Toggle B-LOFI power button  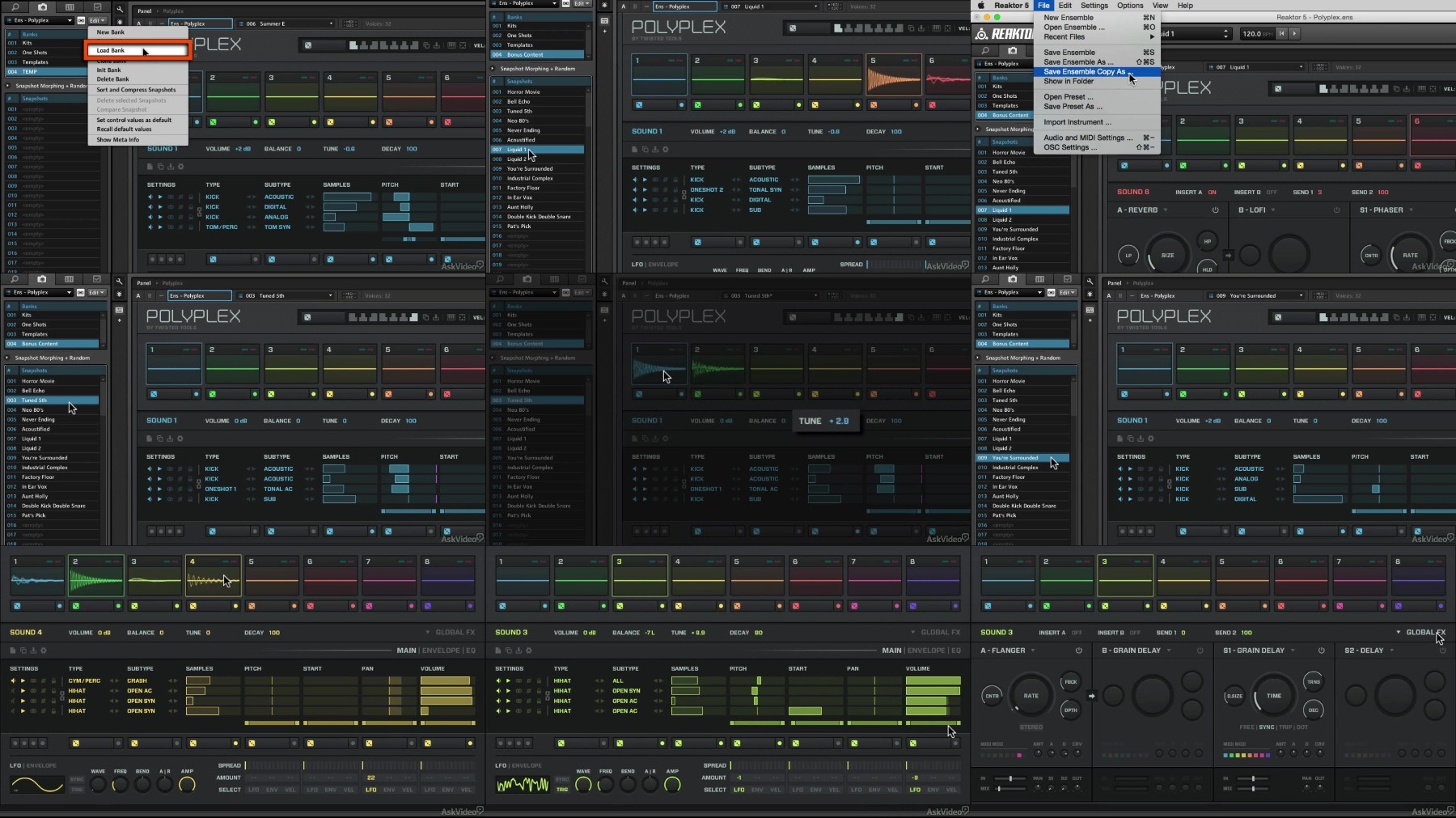(x=1336, y=210)
